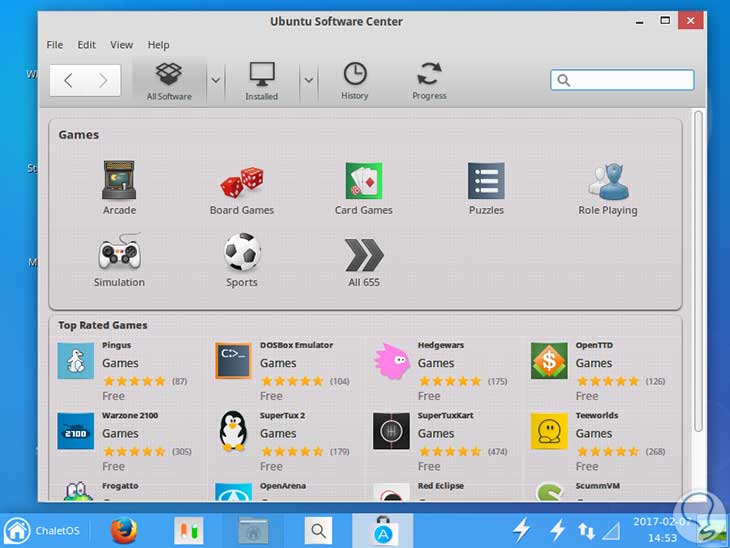Image resolution: width=730 pixels, height=548 pixels.
Task: Open the Progress view
Action: coord(429,81)
